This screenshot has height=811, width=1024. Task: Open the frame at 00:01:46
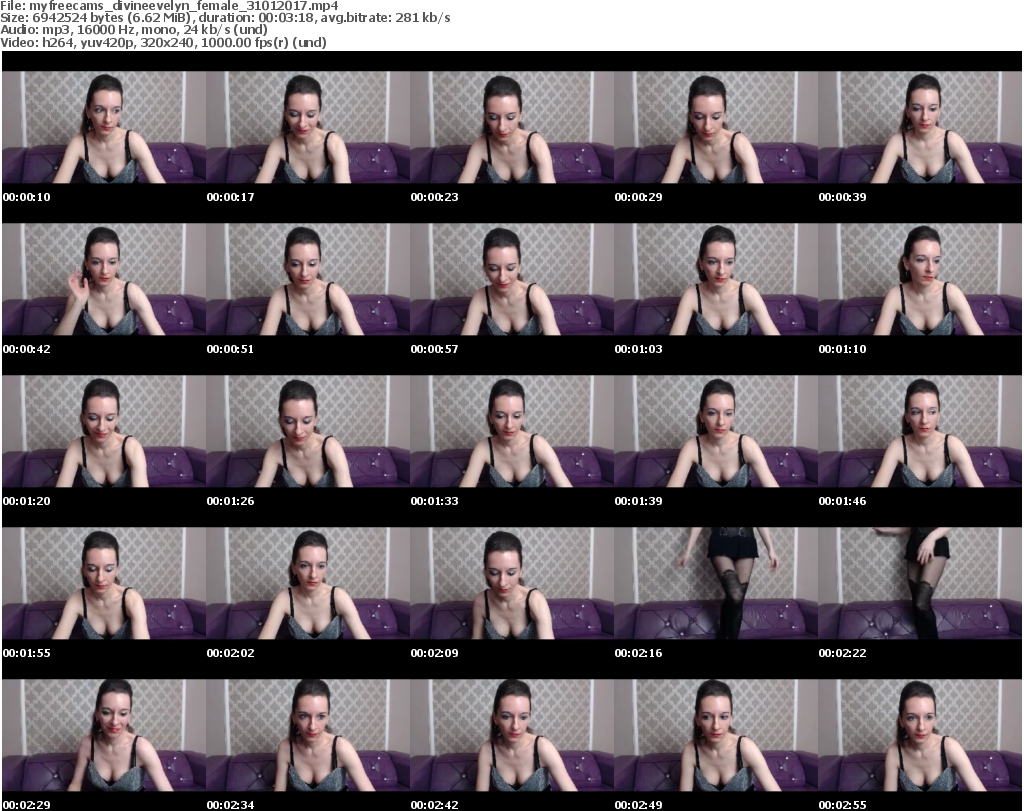919,431
